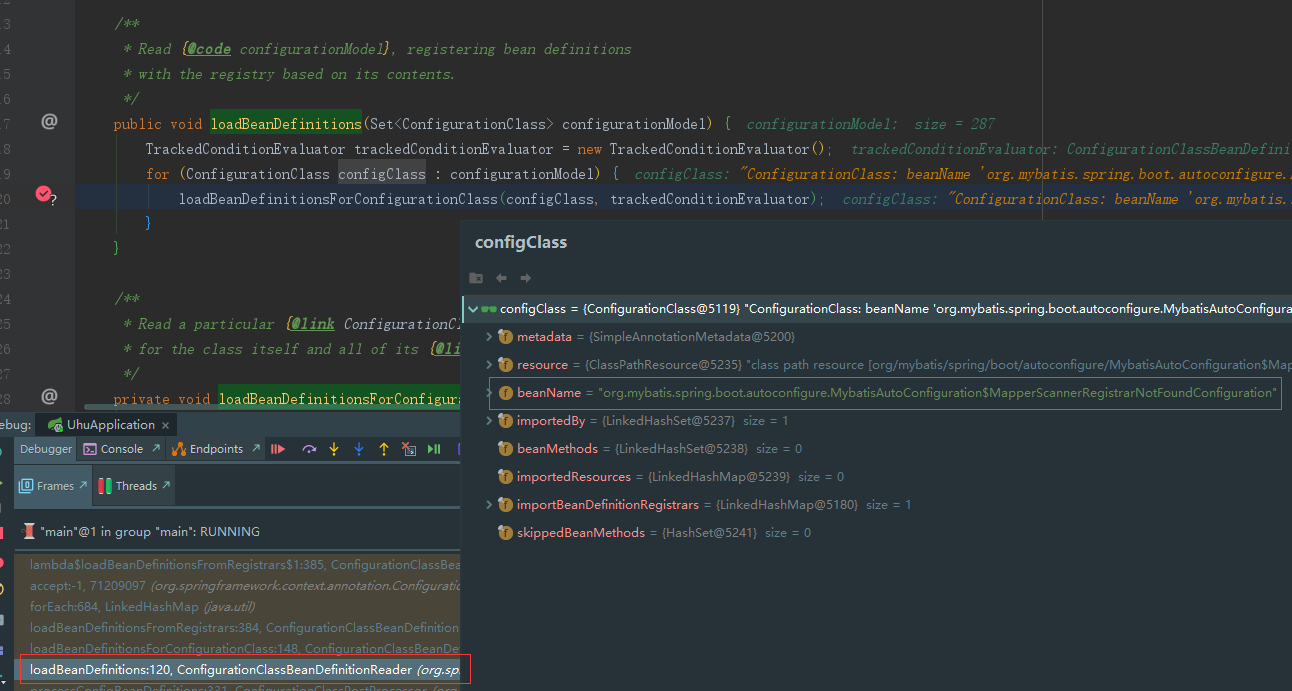Click highlighted configClass variable in for loop
1292x691 pixels.
(382, 174)
